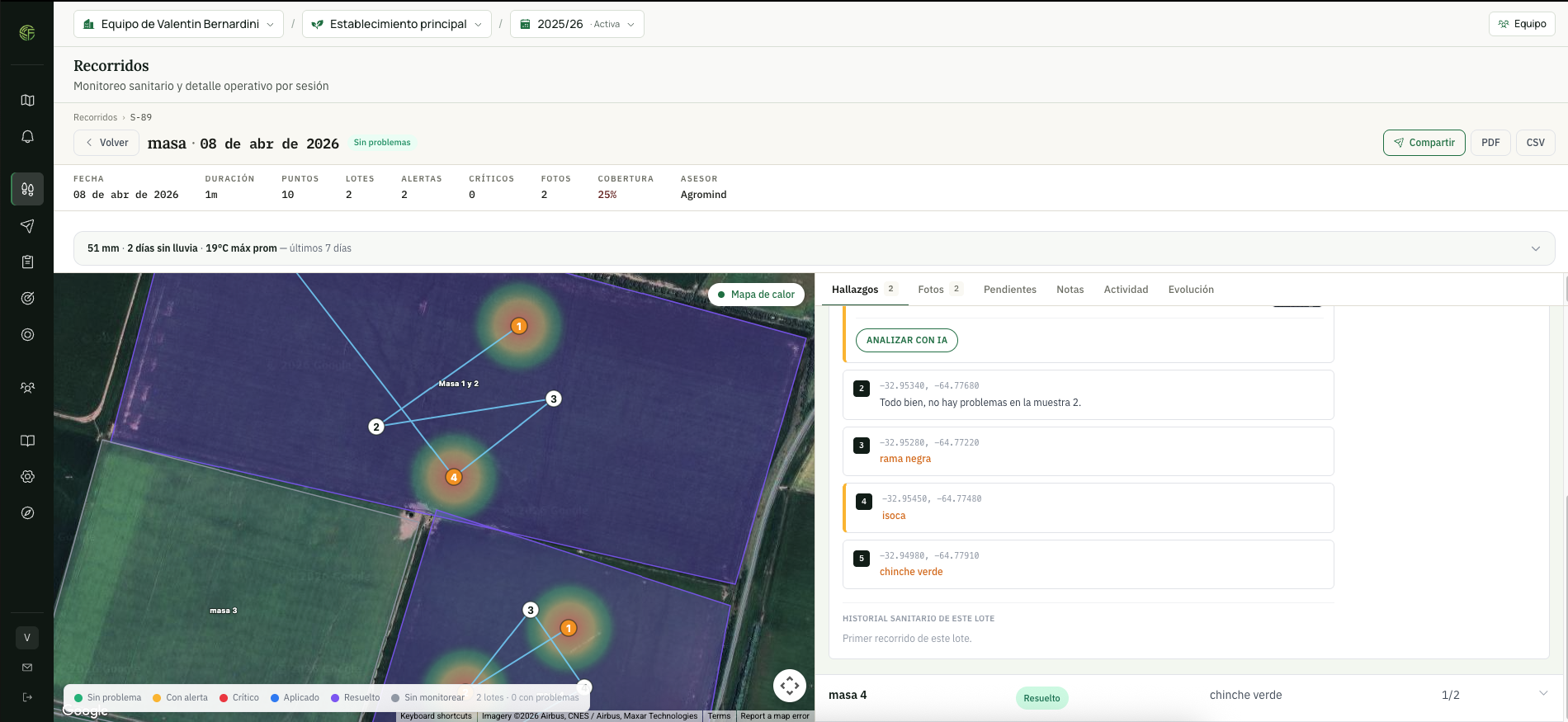Open the settings gear sidebar icon

27,477
